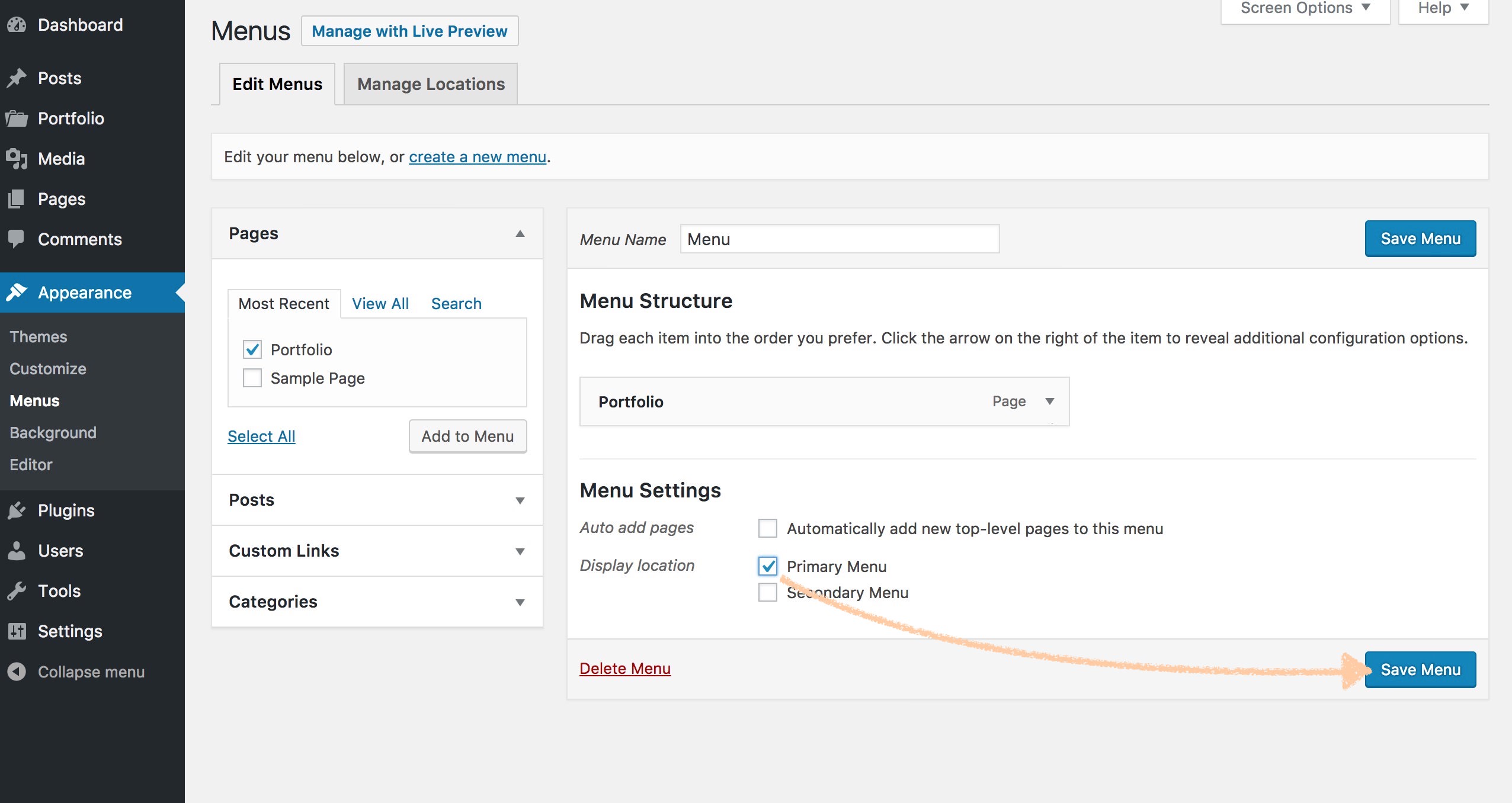Viewport: 1512px width, 803px height.
Task: Expand the Posts panel arrow
Action: tap(520, 500)
